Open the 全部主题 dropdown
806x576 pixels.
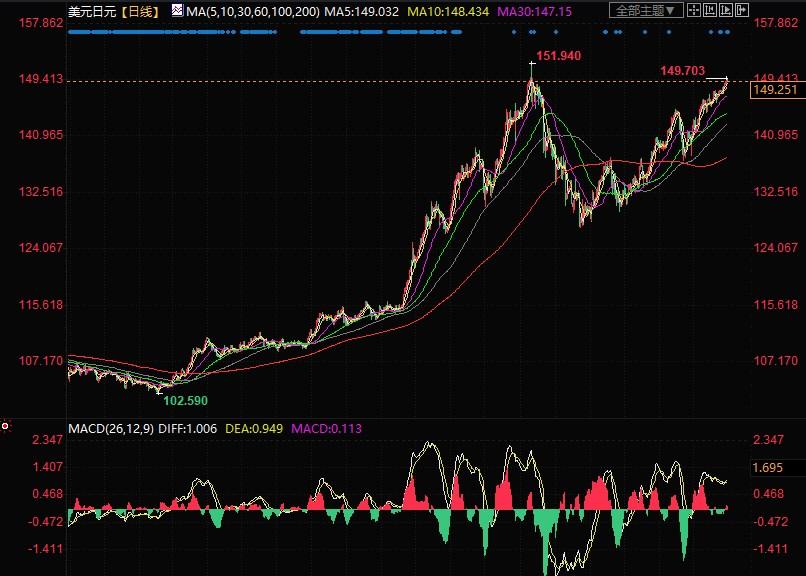pos(645,11)
